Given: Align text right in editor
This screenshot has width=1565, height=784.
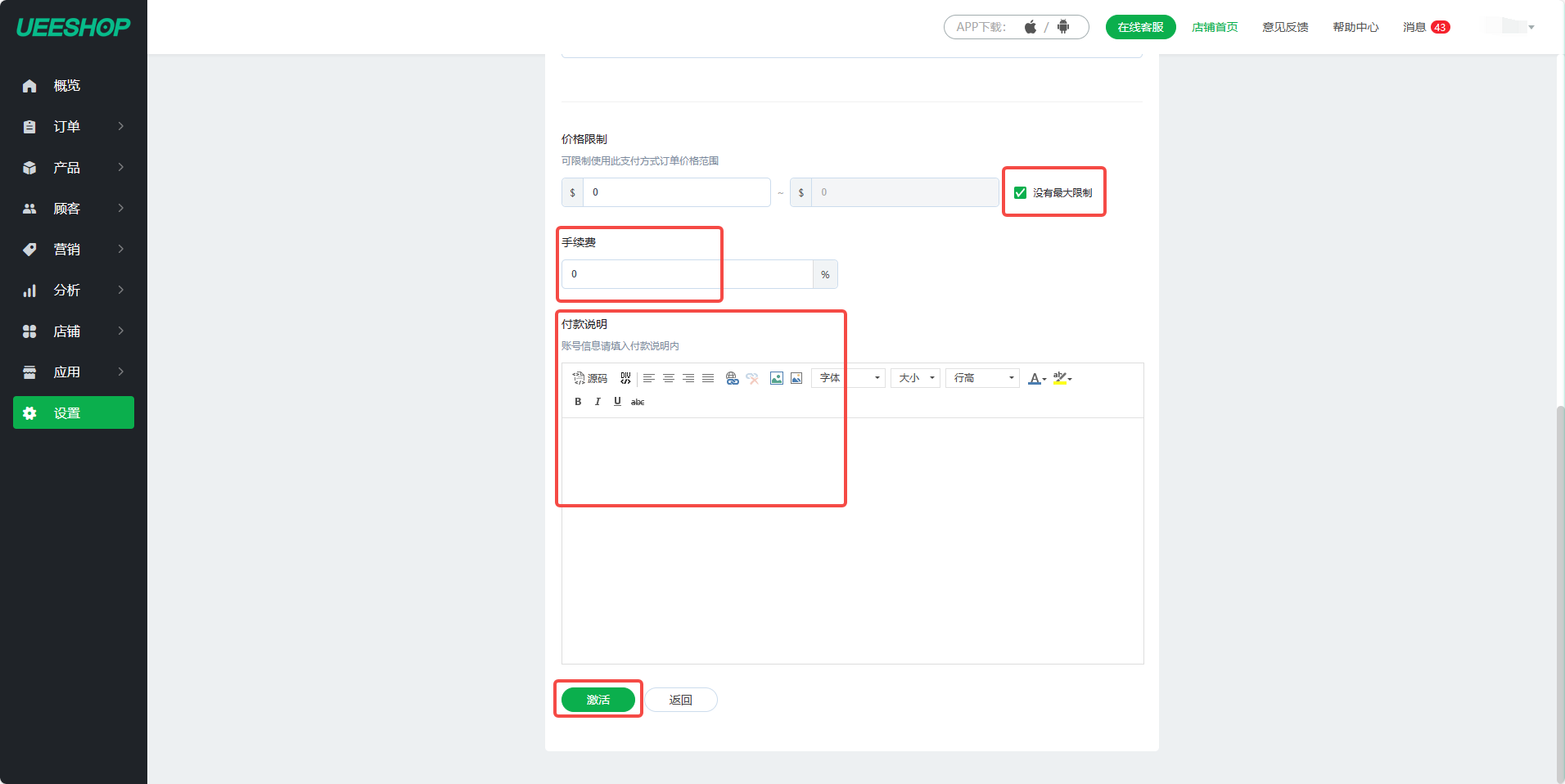Looking at the screenshot, I should (x=688, y=378).
